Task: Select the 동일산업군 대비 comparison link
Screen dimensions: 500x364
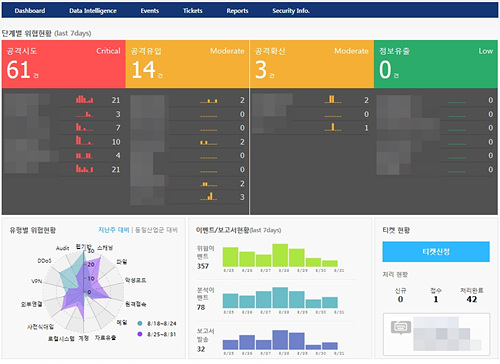Action: [156, 230]
